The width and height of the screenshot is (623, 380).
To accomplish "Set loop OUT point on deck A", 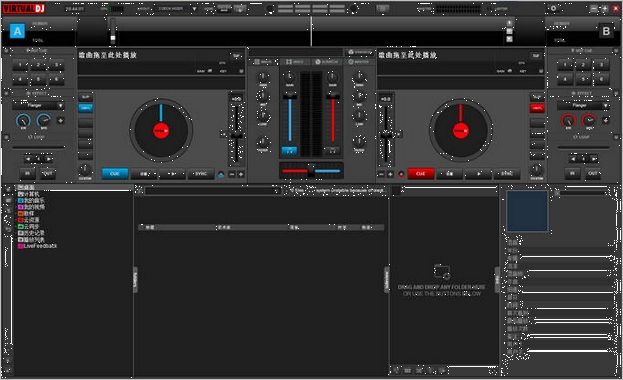I will pyautogui.click(x=48, y=173).
